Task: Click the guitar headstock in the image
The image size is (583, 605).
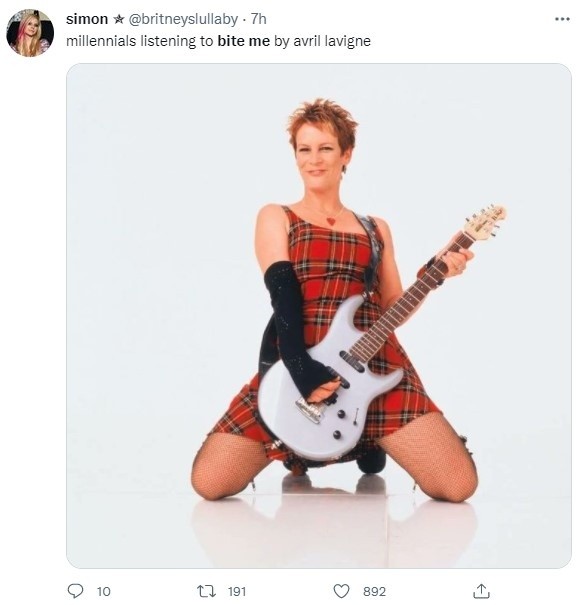Action: (x=485, y=221)
